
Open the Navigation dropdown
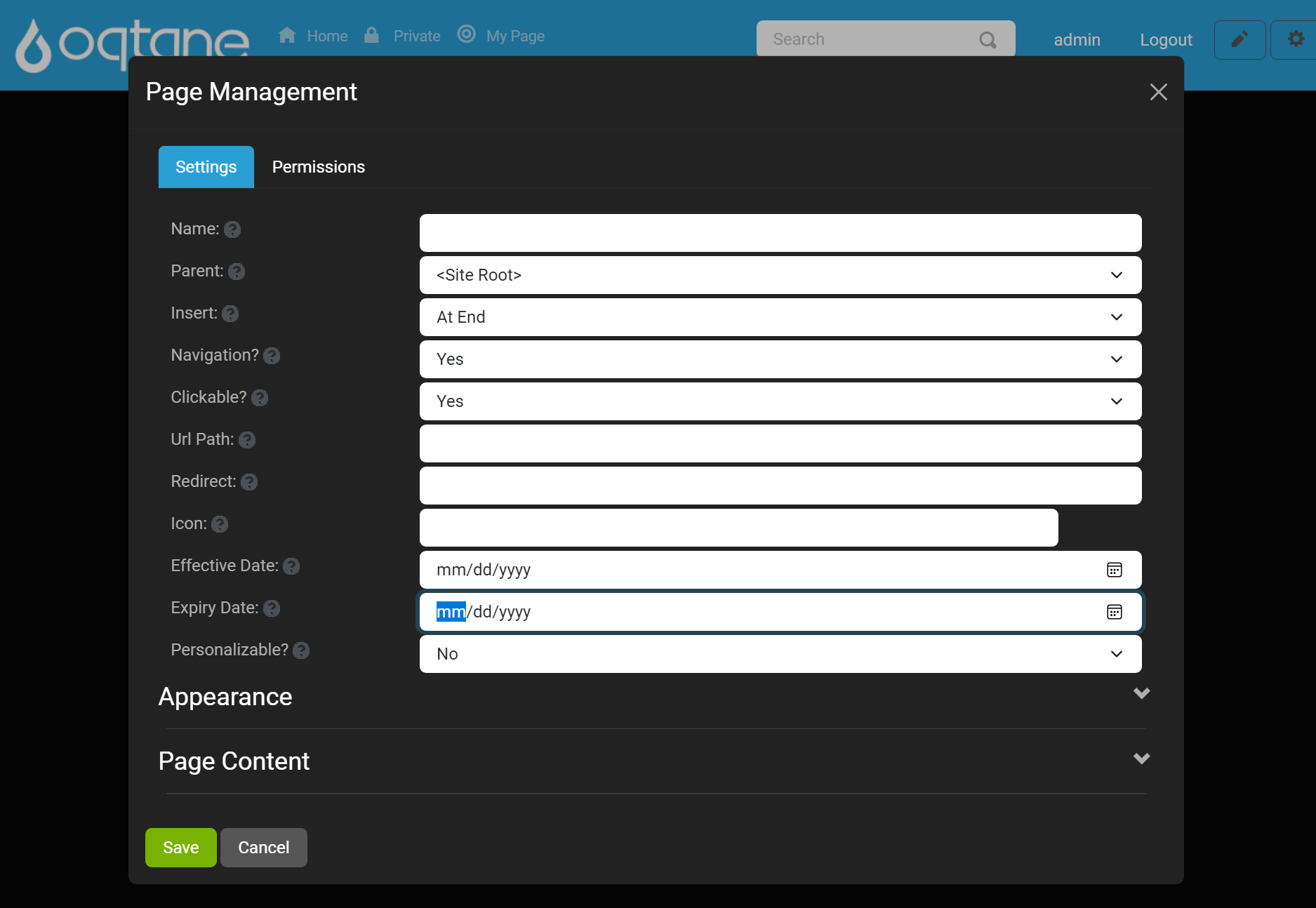pyautogui.click(x=780, y=359)
